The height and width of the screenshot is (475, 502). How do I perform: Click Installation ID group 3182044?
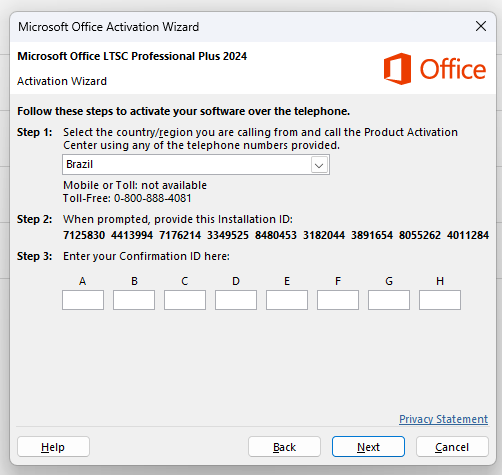tap(324, 235)
